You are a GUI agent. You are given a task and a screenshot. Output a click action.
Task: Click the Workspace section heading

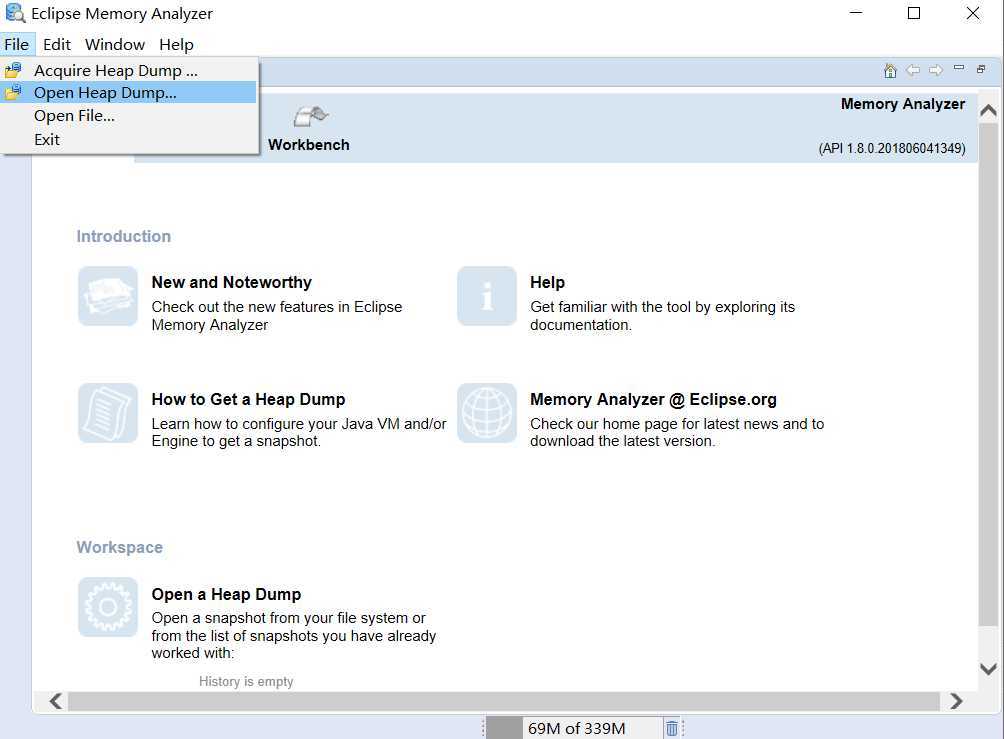coord(120,548)
